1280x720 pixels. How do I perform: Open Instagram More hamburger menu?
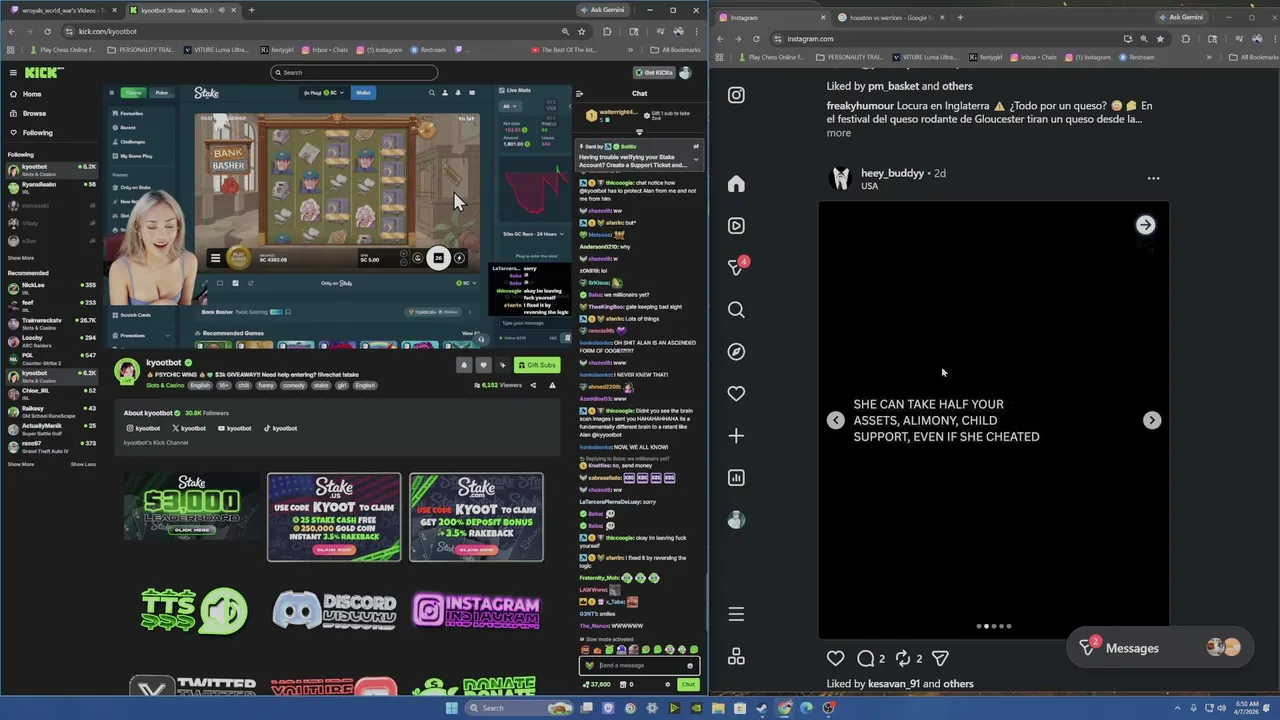736,614
